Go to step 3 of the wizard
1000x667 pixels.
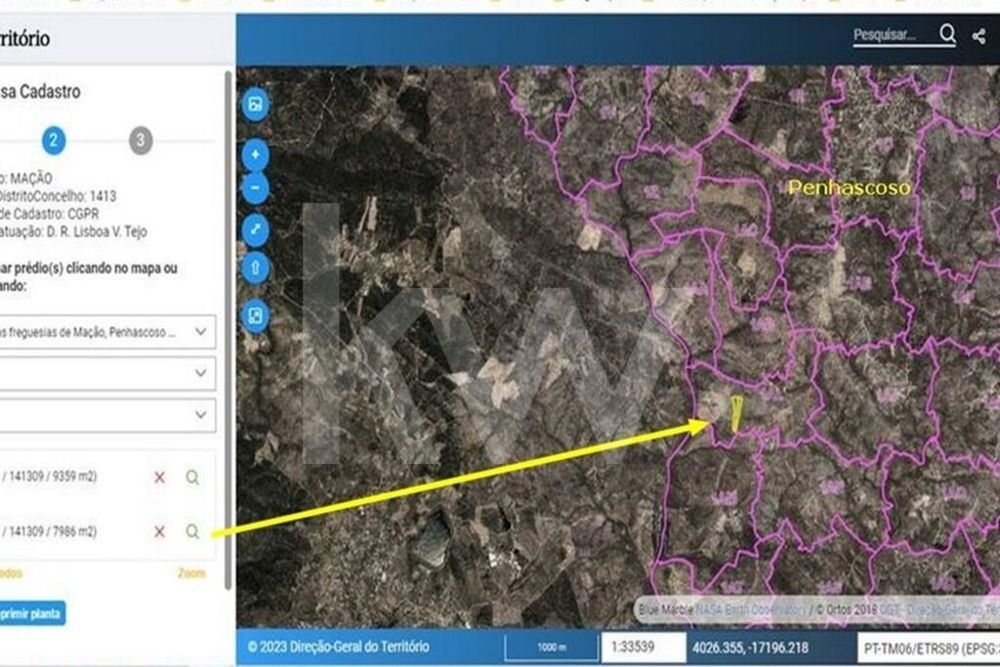[140, 140]
